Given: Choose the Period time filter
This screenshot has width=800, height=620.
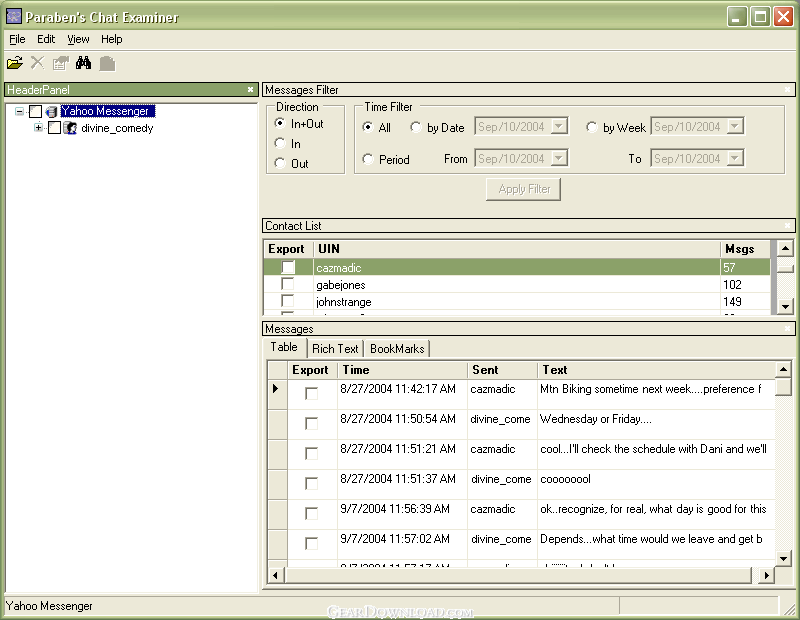Looking at the screenshot, I should (x=367, y=159).
